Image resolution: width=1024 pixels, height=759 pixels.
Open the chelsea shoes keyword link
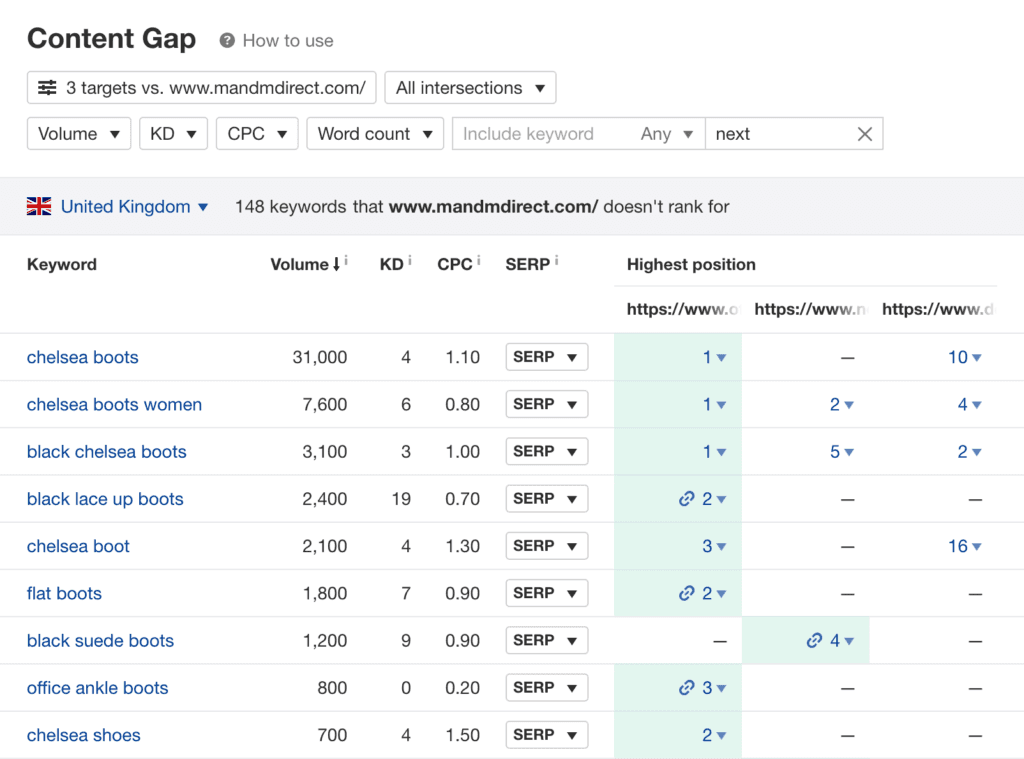(x=84, y=735)
